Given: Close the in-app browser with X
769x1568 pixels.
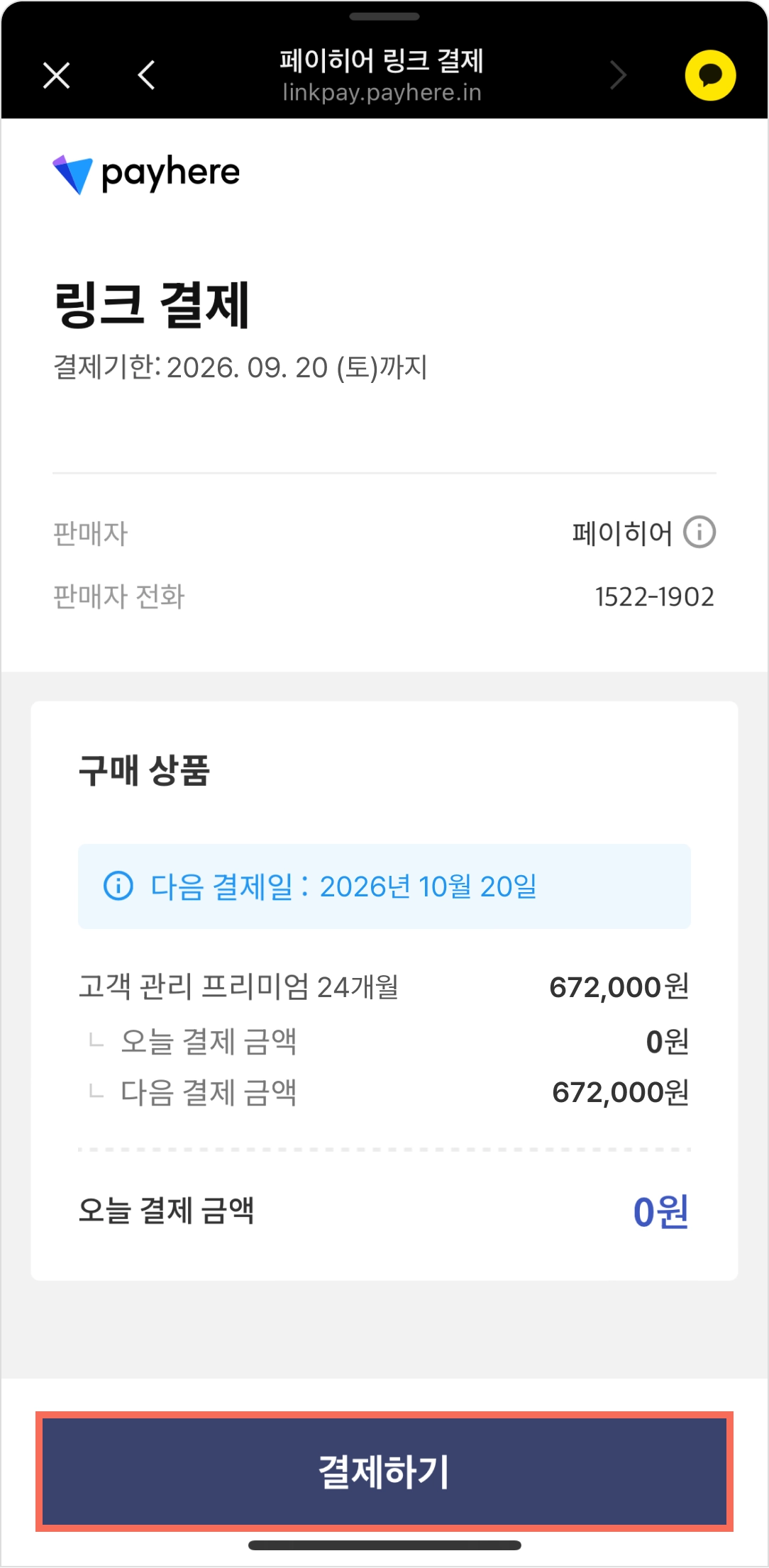Looking at the screenshot, I should pos(57,75).
